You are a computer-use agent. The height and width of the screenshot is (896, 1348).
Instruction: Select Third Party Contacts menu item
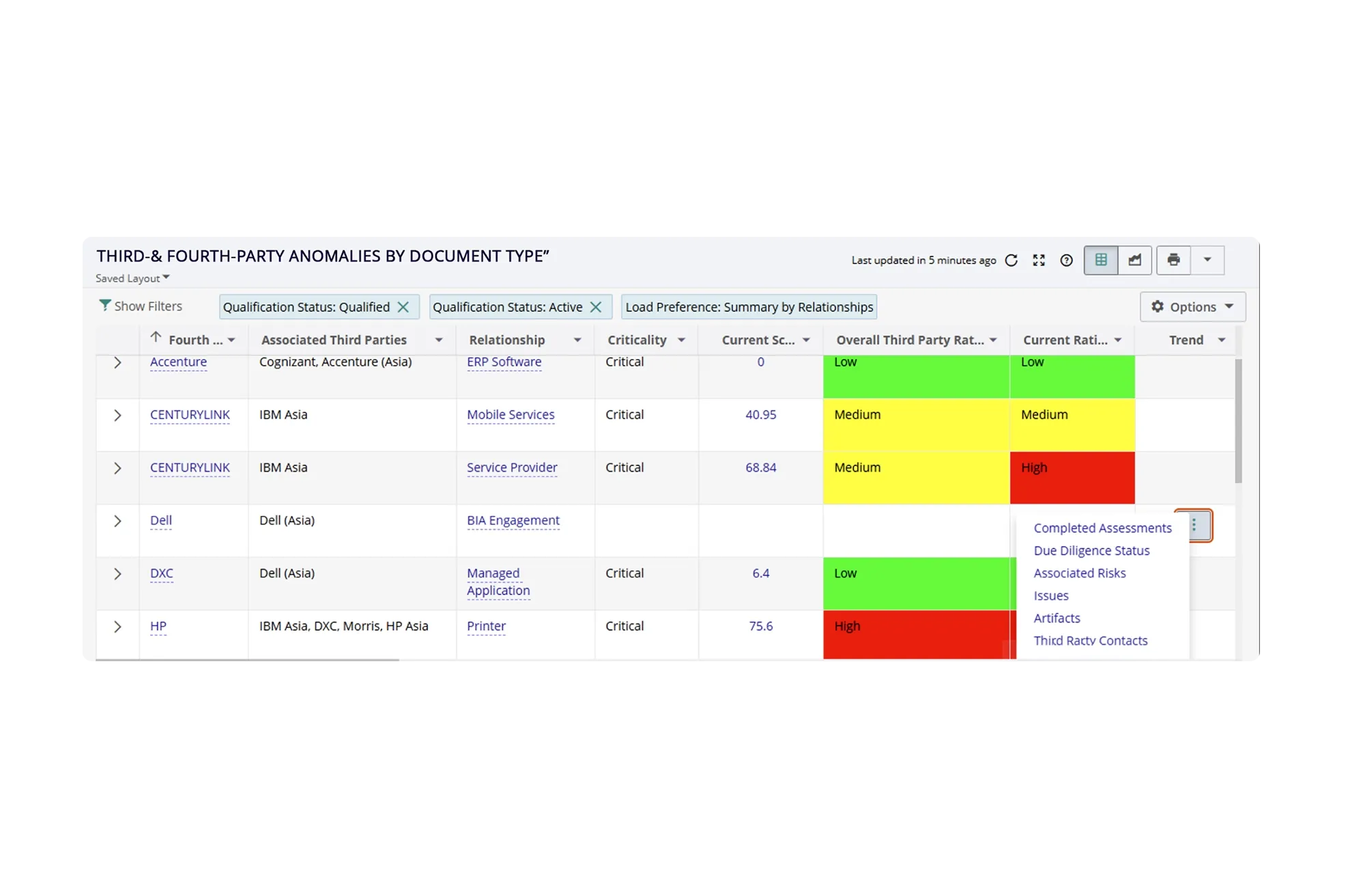coord(1091,641)
